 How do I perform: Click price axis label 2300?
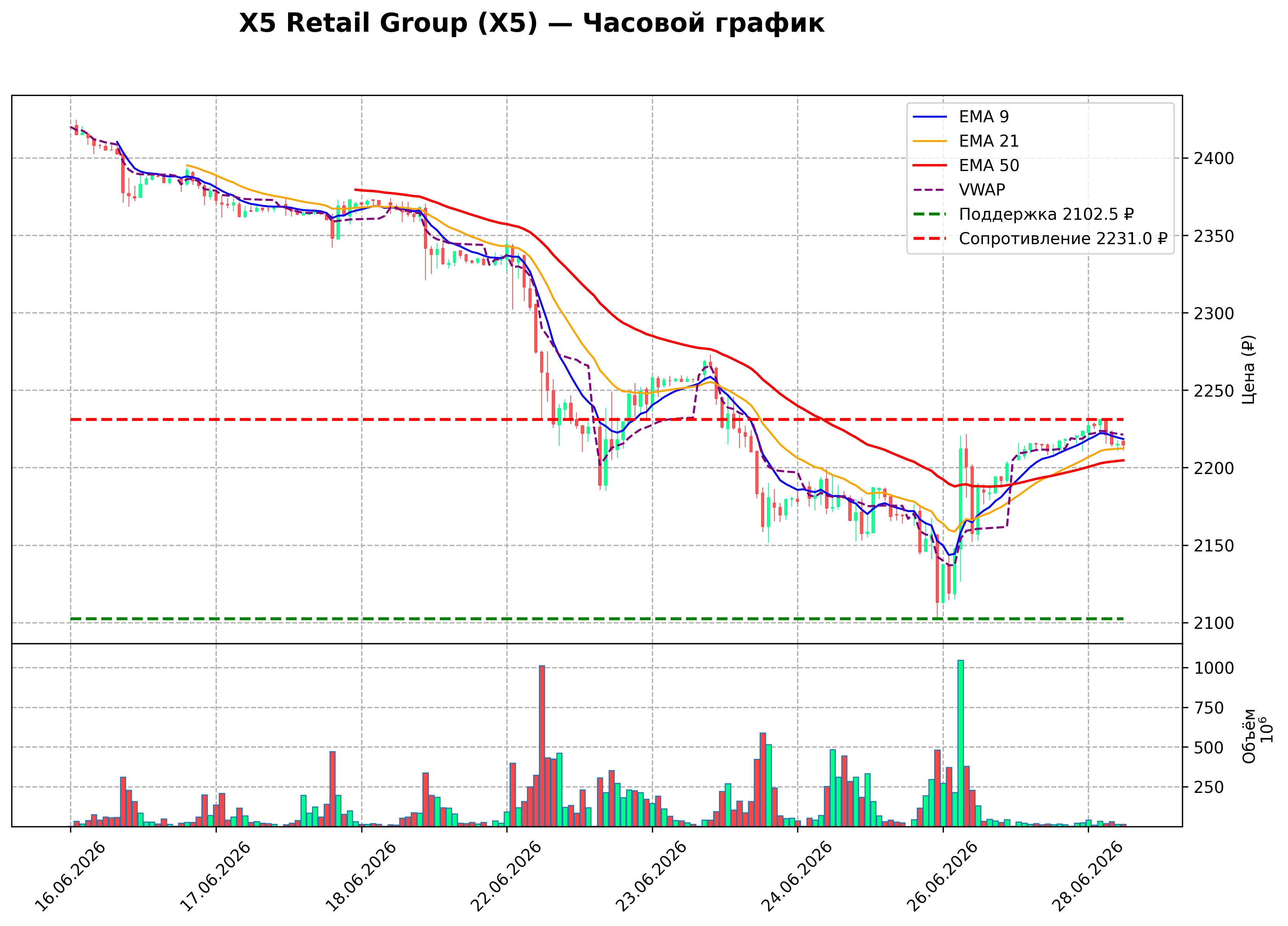[1214, 313]
